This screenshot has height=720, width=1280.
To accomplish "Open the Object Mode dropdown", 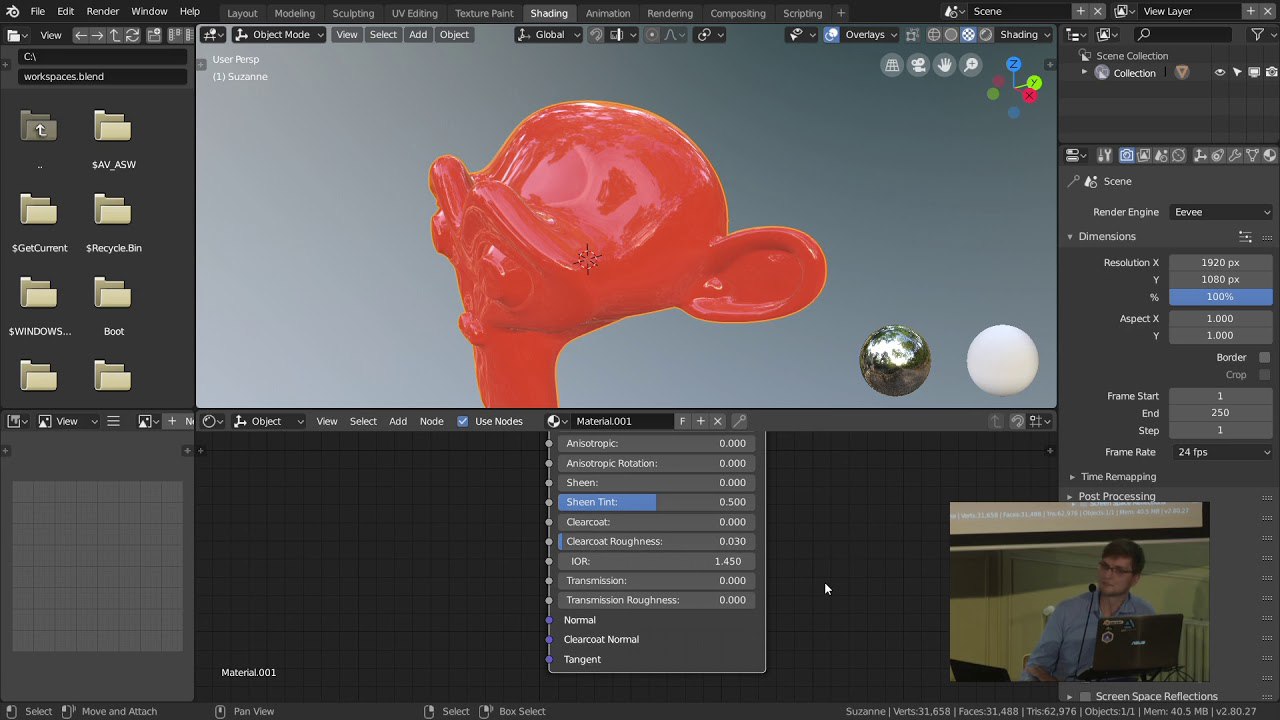I will (x=279, y=34).
